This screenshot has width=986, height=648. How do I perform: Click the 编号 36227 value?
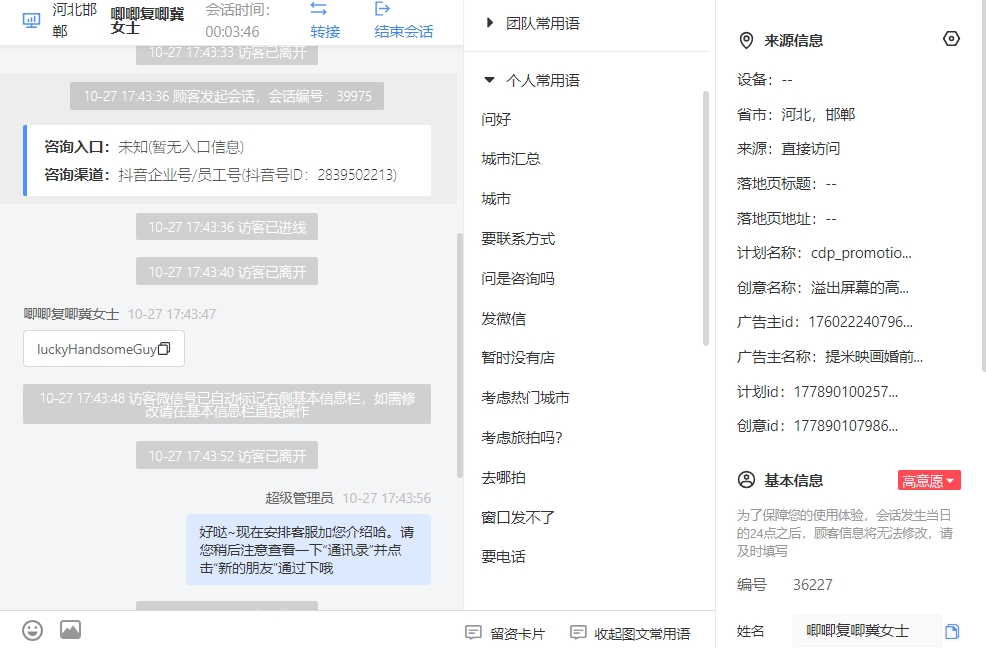tap(812, 584)
